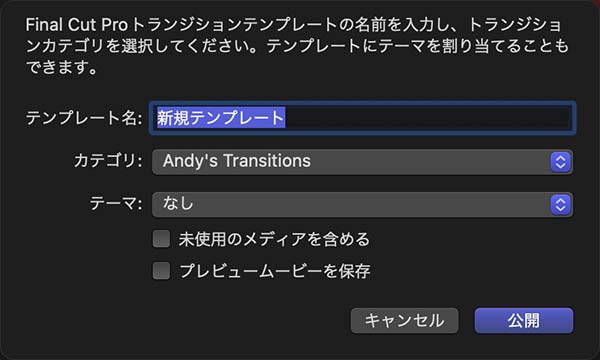
Task: Click the カテゴリ: label
Action: [x=108, y=161]
